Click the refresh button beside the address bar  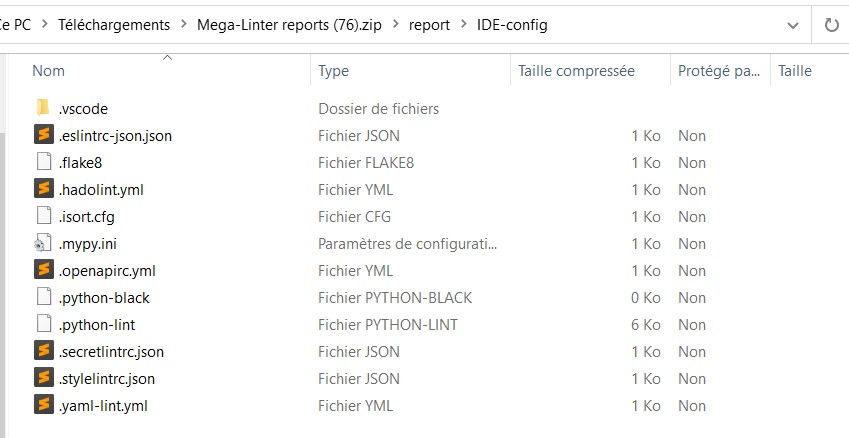click(830, 25)
